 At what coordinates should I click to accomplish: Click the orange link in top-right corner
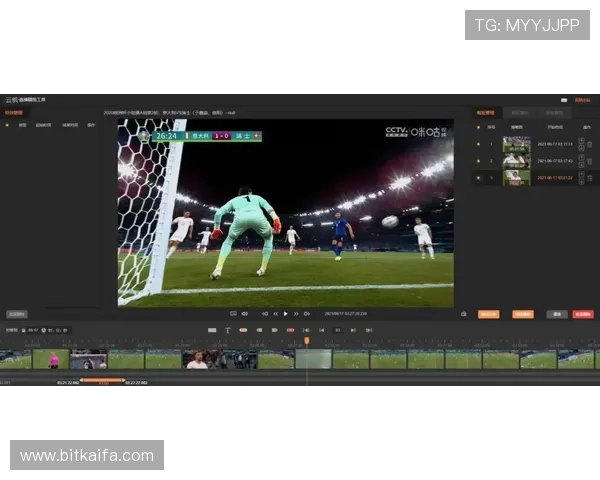[x=584, y=100]
